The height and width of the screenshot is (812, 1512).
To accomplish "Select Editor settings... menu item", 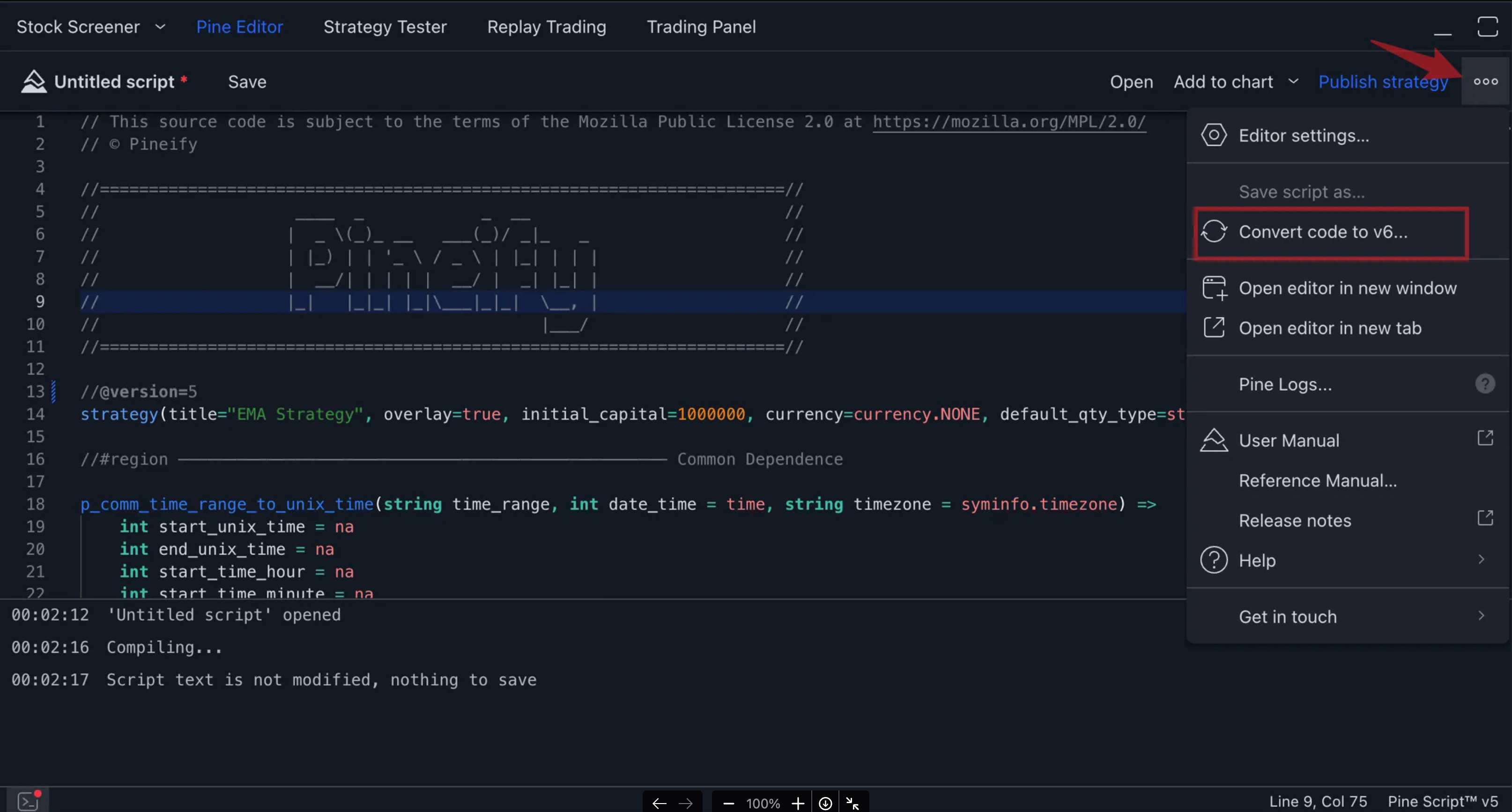I will pos(1348,135).
